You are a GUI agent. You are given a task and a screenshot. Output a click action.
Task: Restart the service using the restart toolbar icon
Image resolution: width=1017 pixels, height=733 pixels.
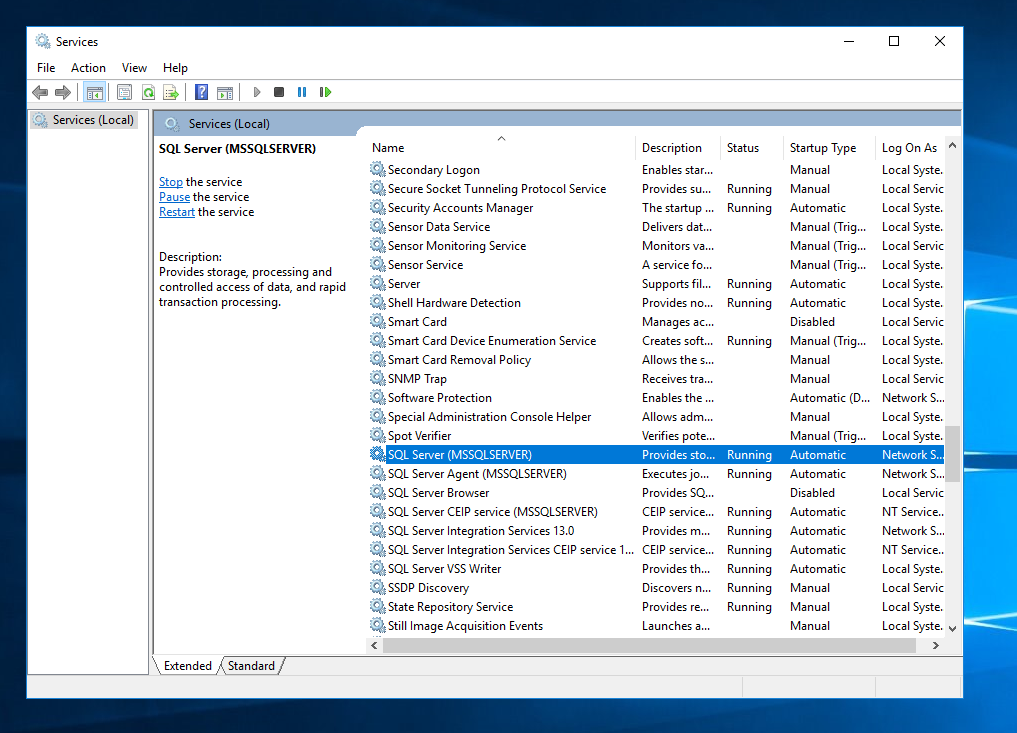click(326, 92)
